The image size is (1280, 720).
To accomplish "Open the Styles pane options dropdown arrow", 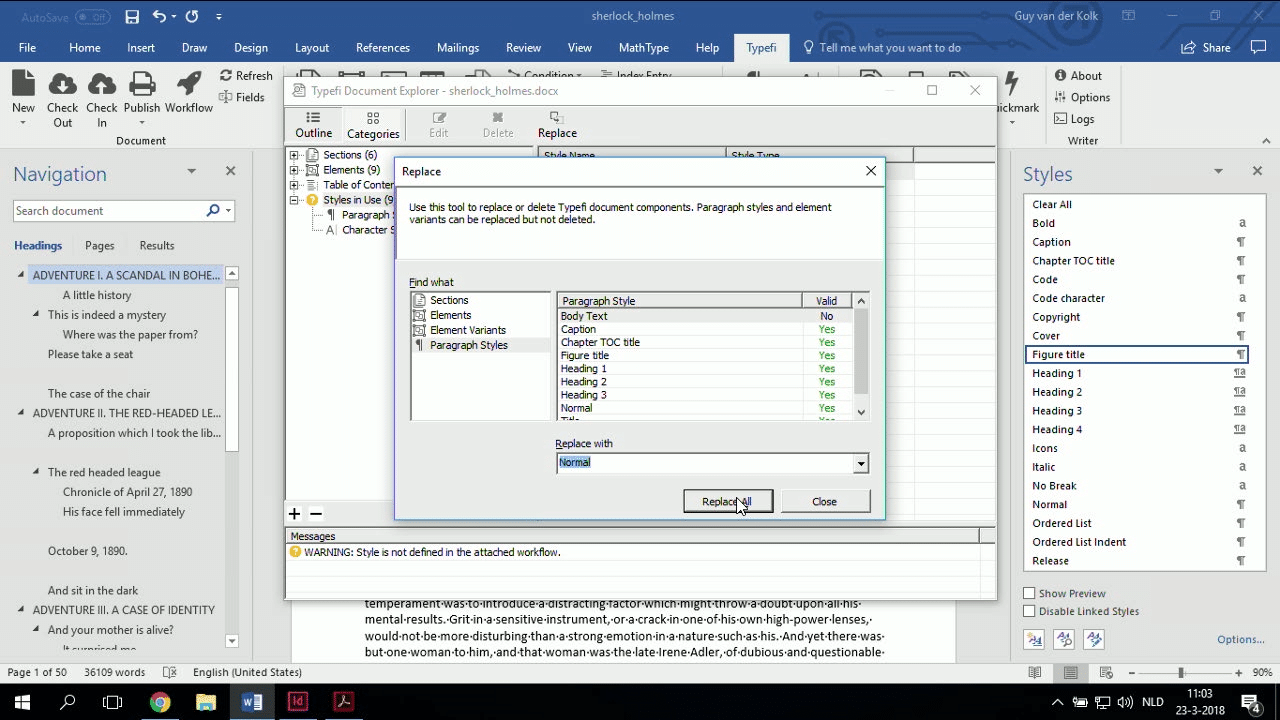I will [x=1218, y=172].
